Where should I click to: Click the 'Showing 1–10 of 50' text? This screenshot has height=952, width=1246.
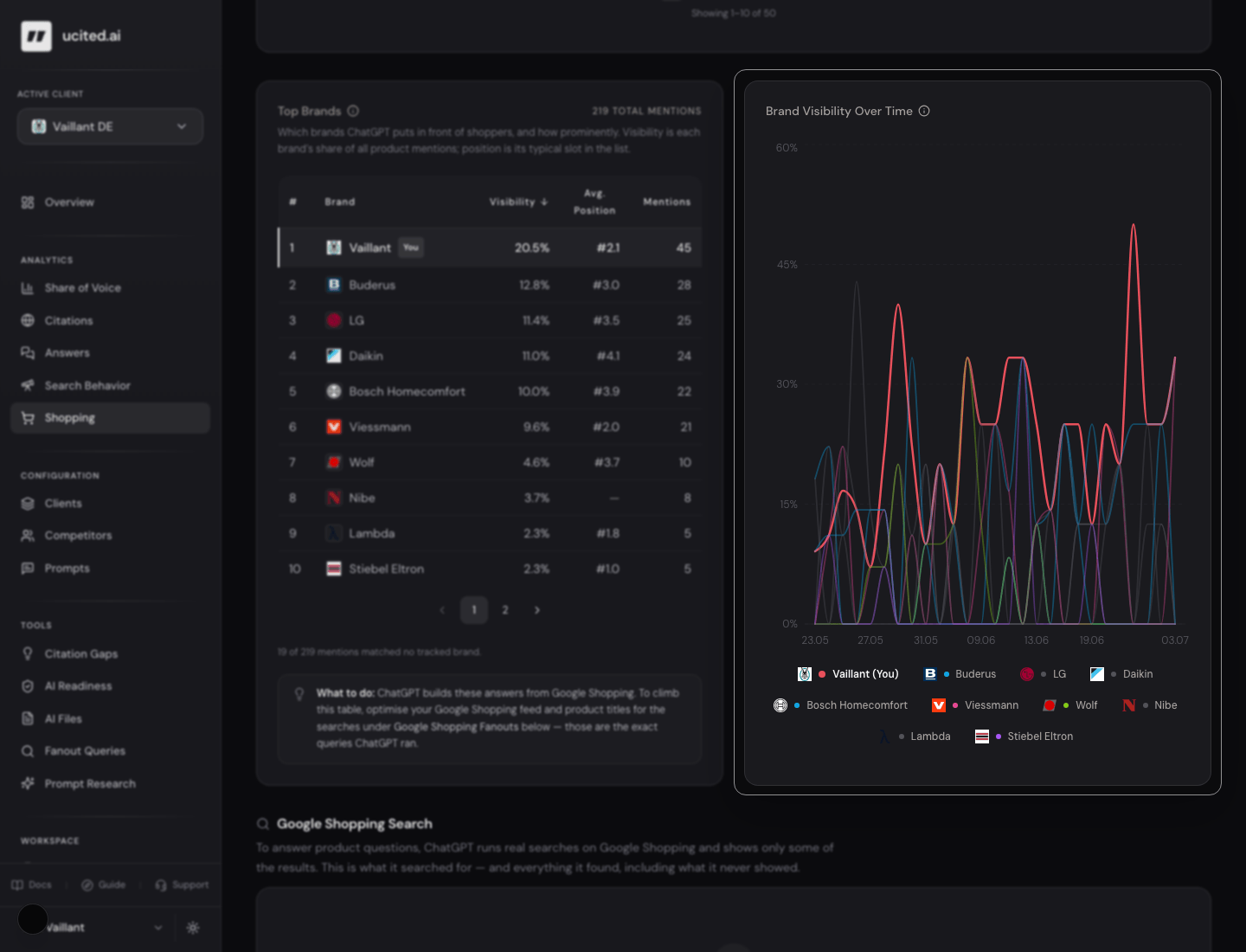pos(734,13)
